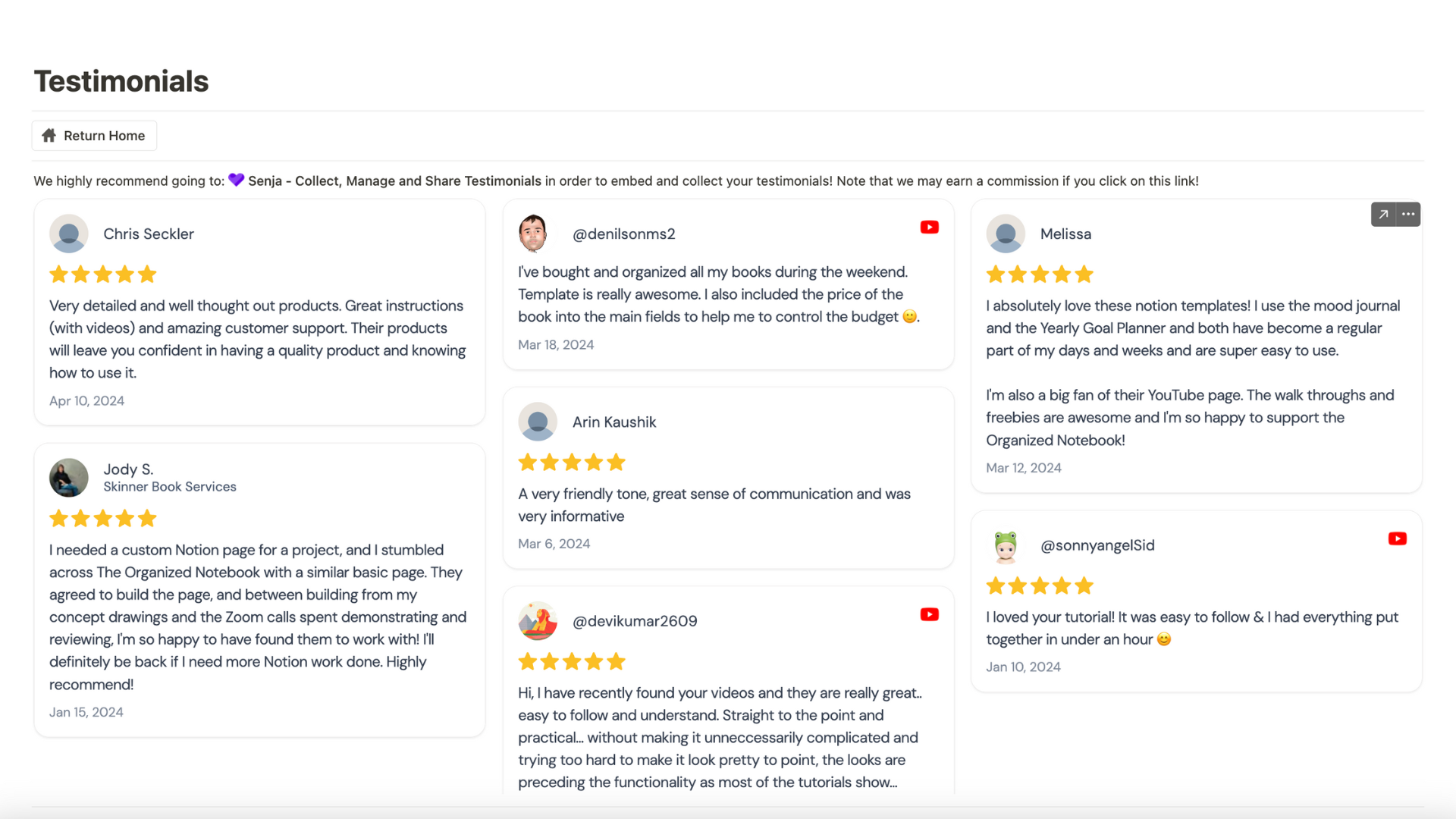Click the Skinner Book Services company label
Image resolution: width=1456 pixels, height=819 pixels.
tap(170, 487)
